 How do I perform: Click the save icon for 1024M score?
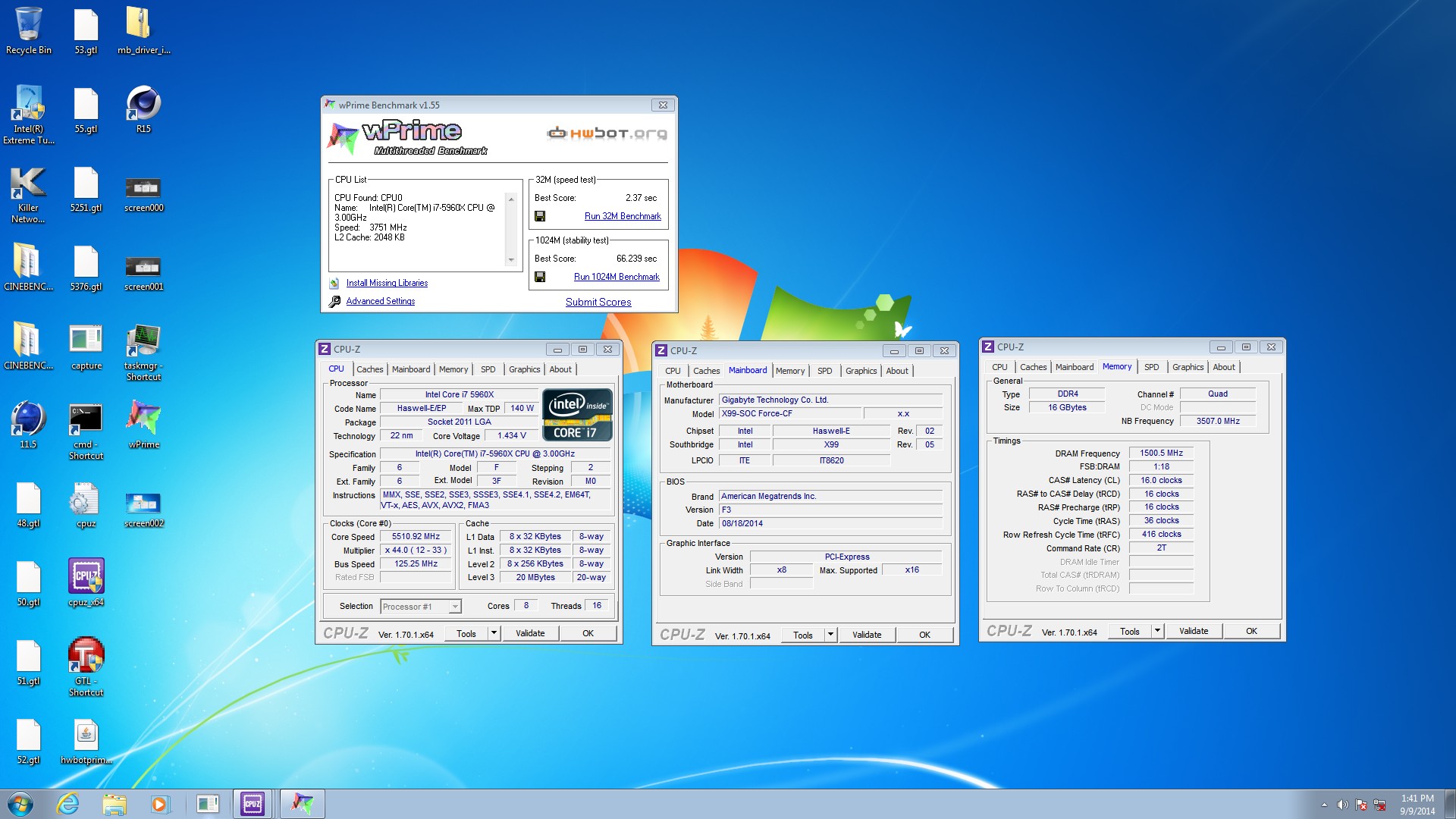point(540,277)
